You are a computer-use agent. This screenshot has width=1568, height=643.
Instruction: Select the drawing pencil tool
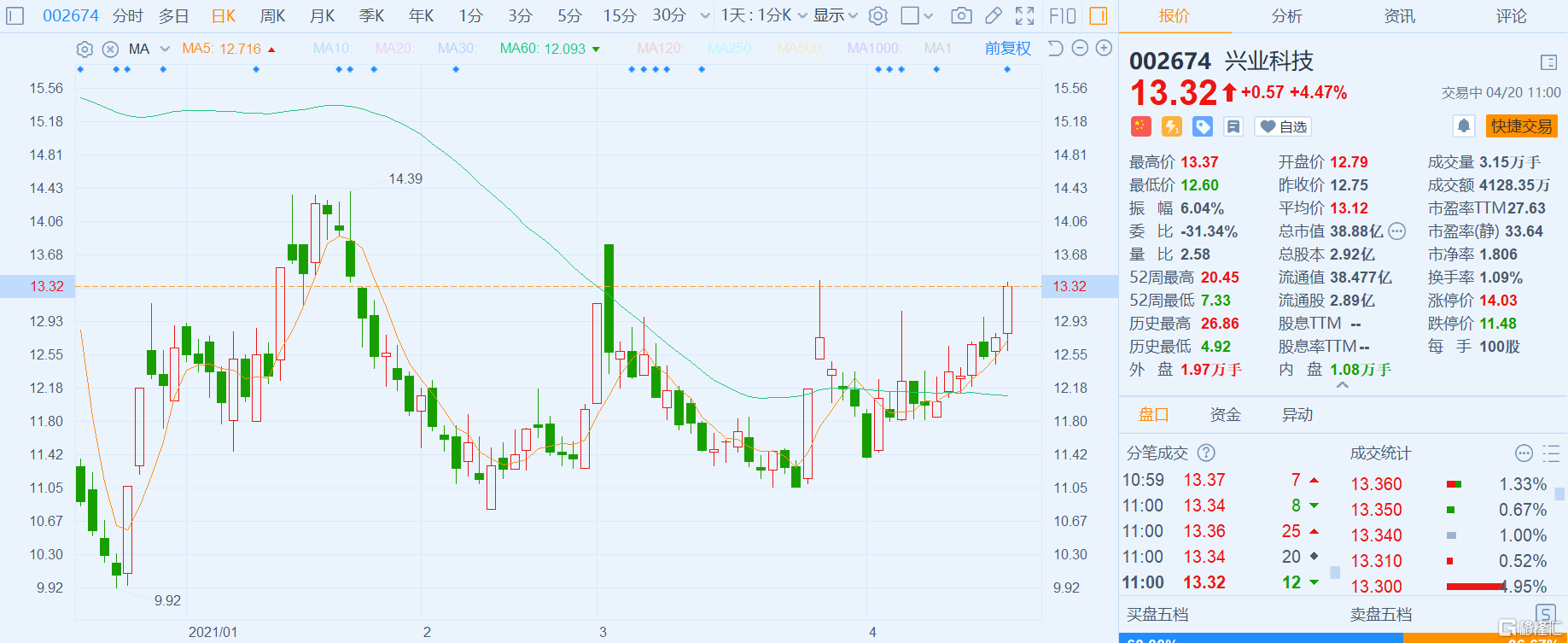click(993, 15)
